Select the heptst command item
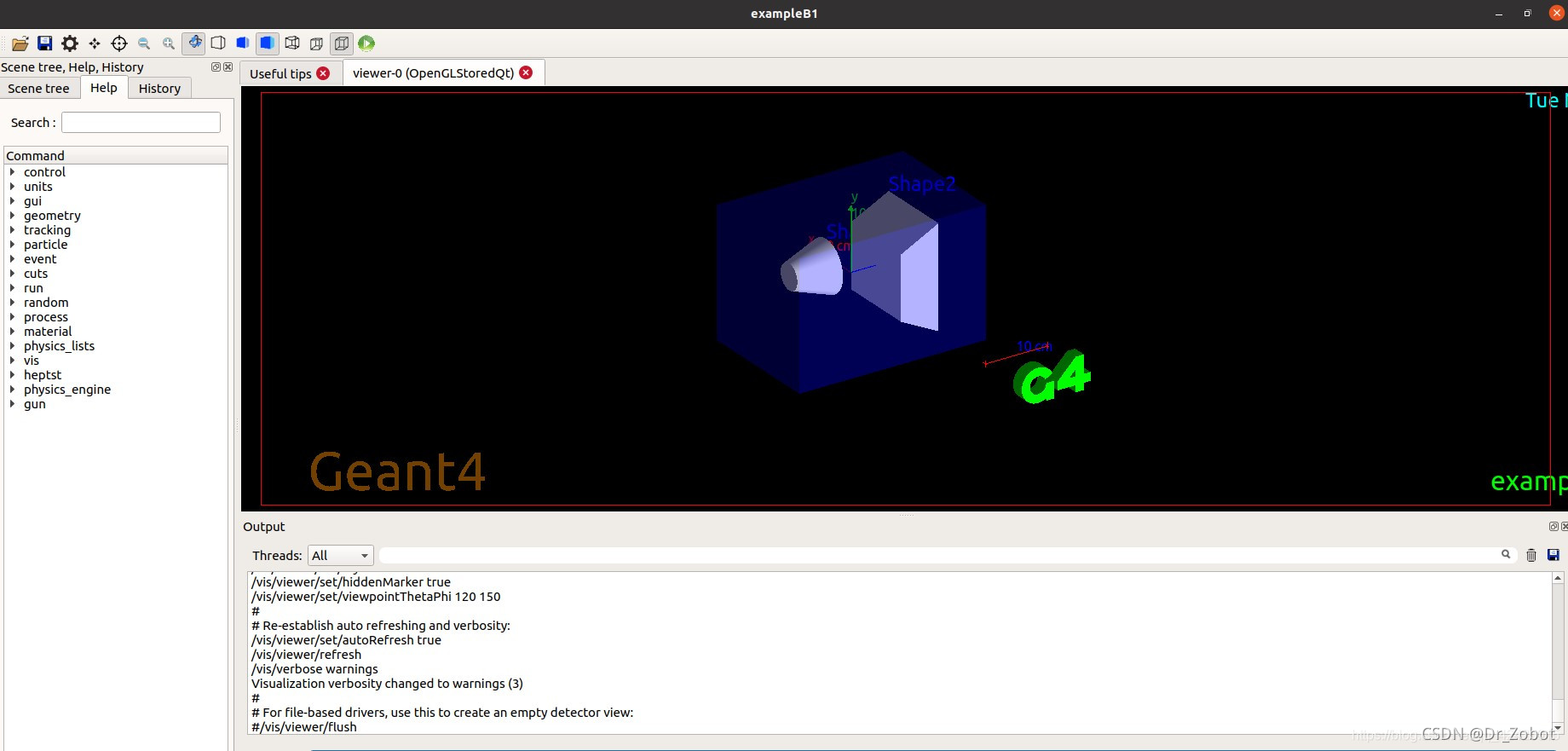The width and height of the screenshot is (1568, 751). pos(43,375)
